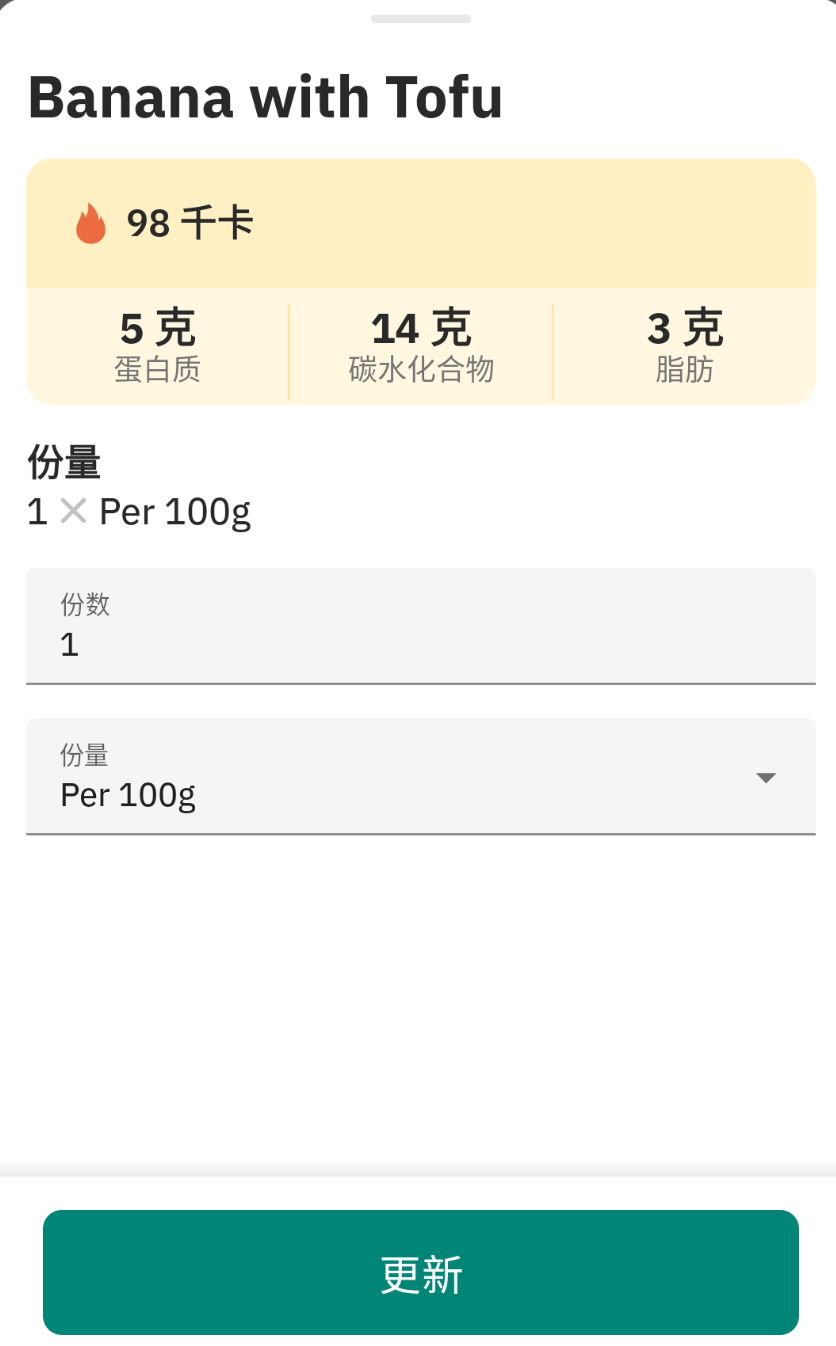The height and width of the screenshot is (1346, 836).
Task: Tap the 98 千卡 calorie value
Action: coord(190,223)
